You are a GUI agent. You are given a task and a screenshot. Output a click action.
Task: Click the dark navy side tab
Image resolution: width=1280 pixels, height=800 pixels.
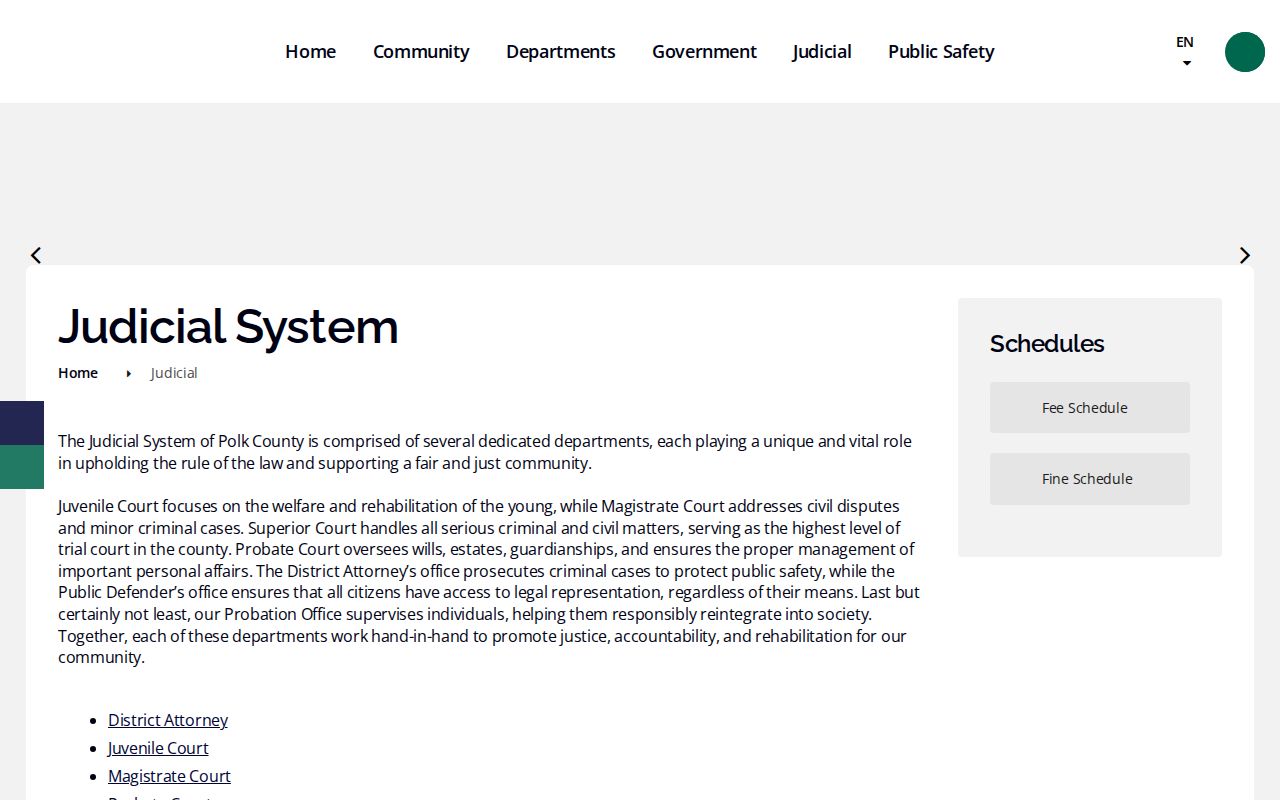(x=22, y=423)
